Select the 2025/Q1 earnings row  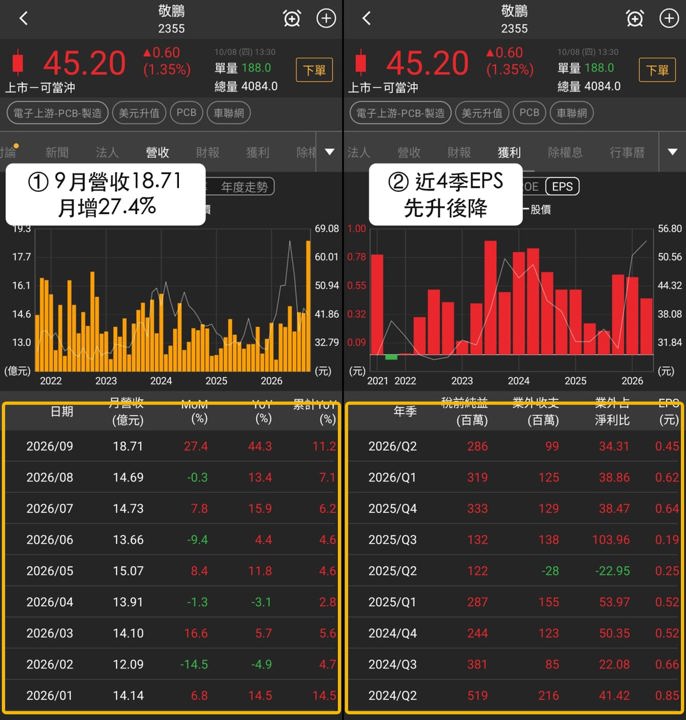point(514,602)
